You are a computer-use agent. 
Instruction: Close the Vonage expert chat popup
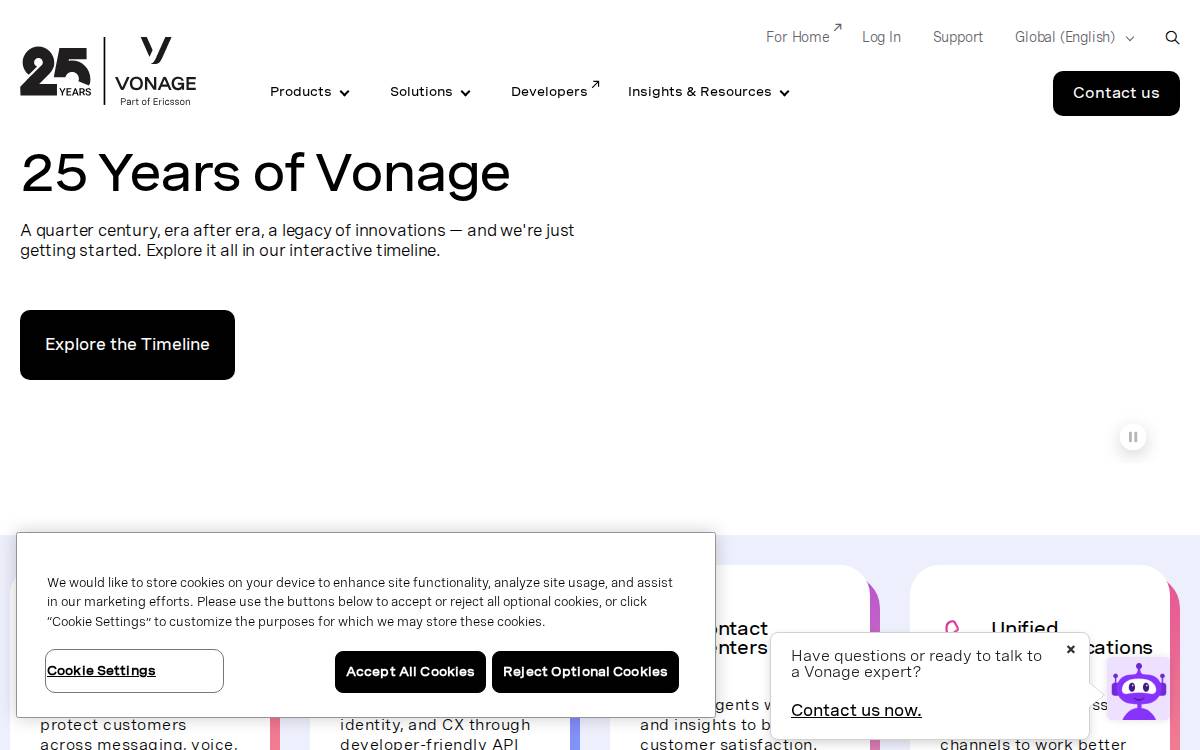coord(1070,650)
